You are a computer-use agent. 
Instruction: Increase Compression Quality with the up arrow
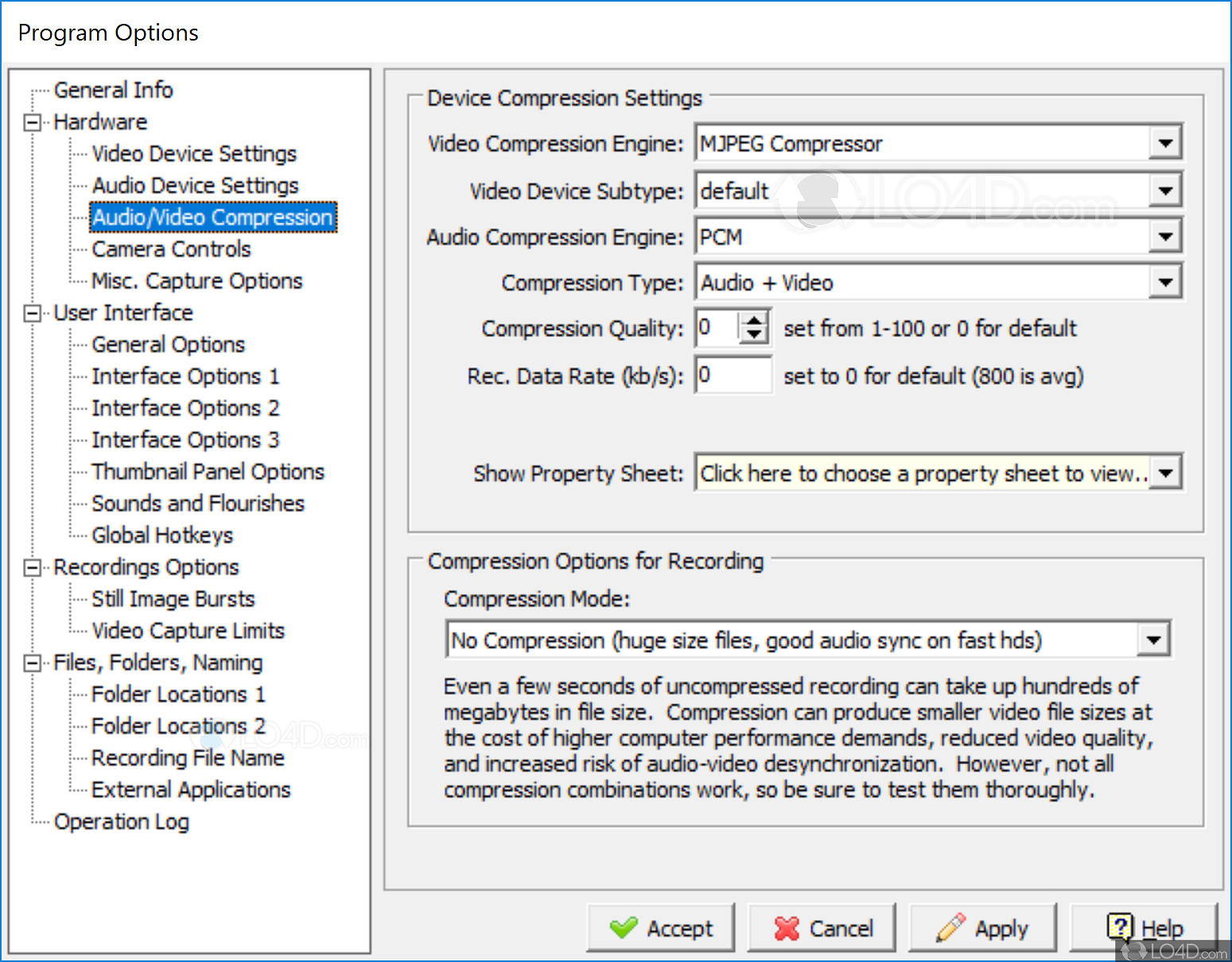tap(754, 320)
